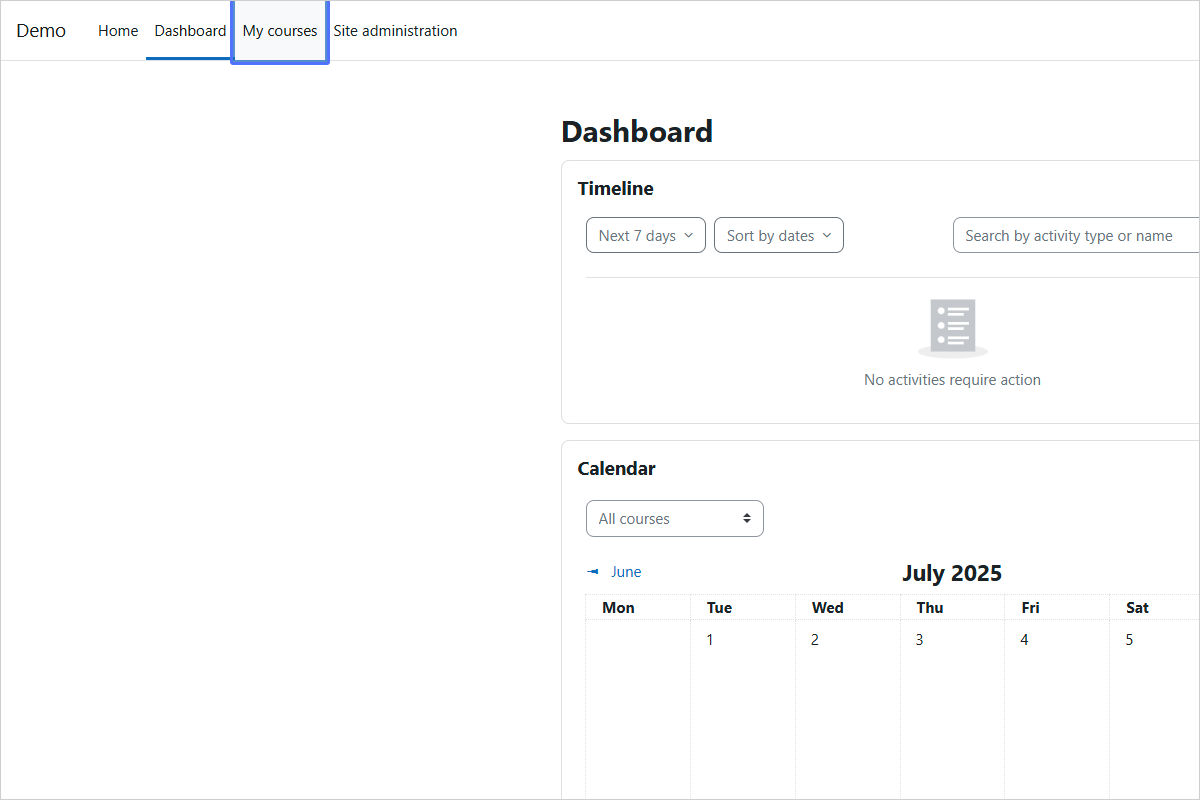Click the No activities require action text
1200x800 pixels.
[x=952, y=380]
